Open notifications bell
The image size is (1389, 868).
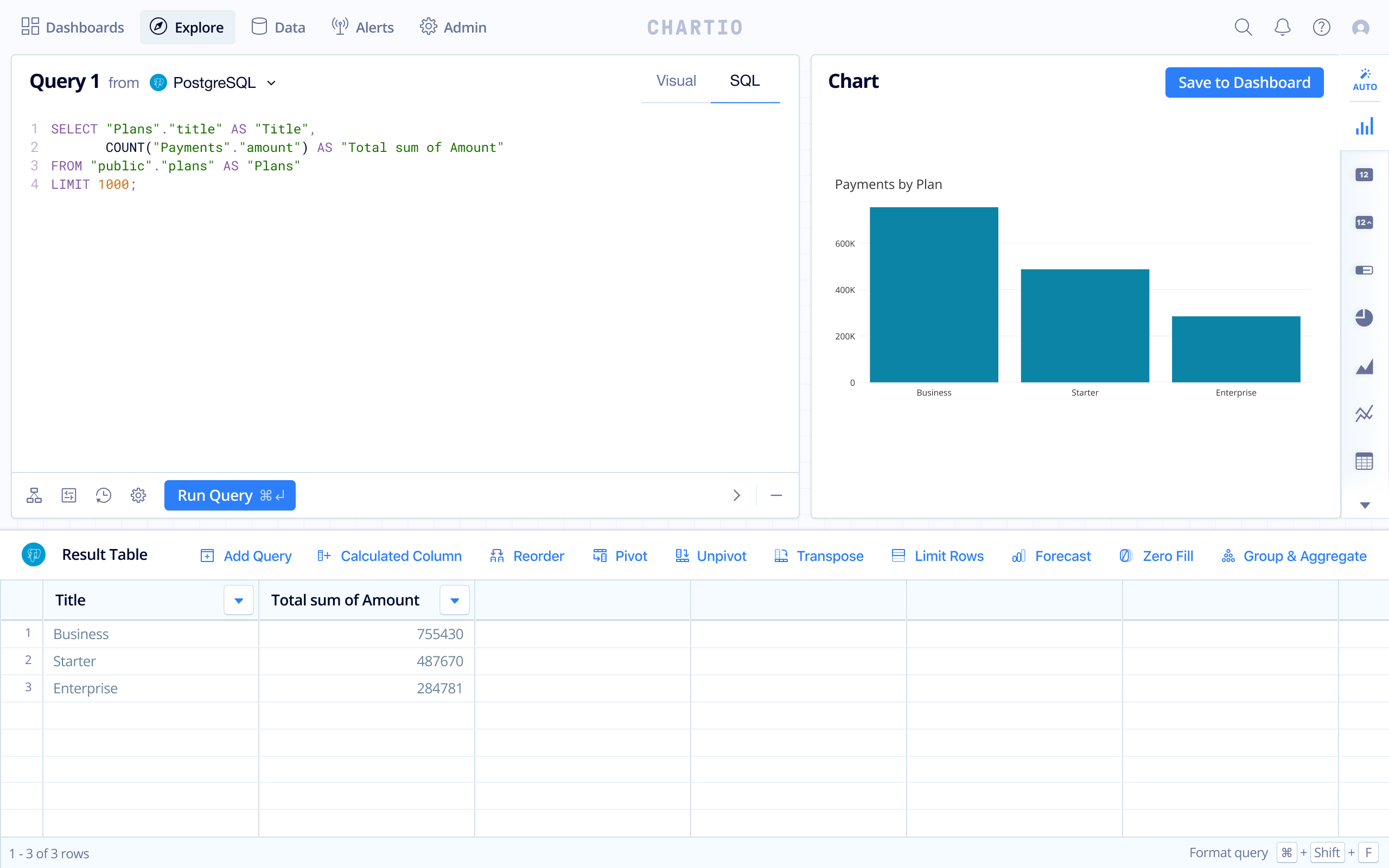coord(1282,27)
